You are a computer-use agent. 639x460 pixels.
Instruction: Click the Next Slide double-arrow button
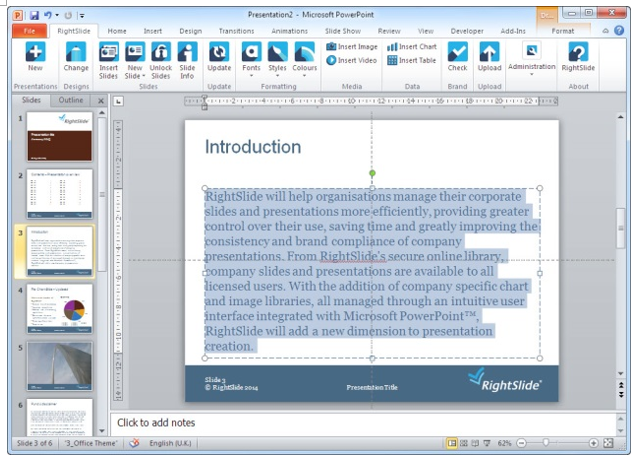[621, 395]
